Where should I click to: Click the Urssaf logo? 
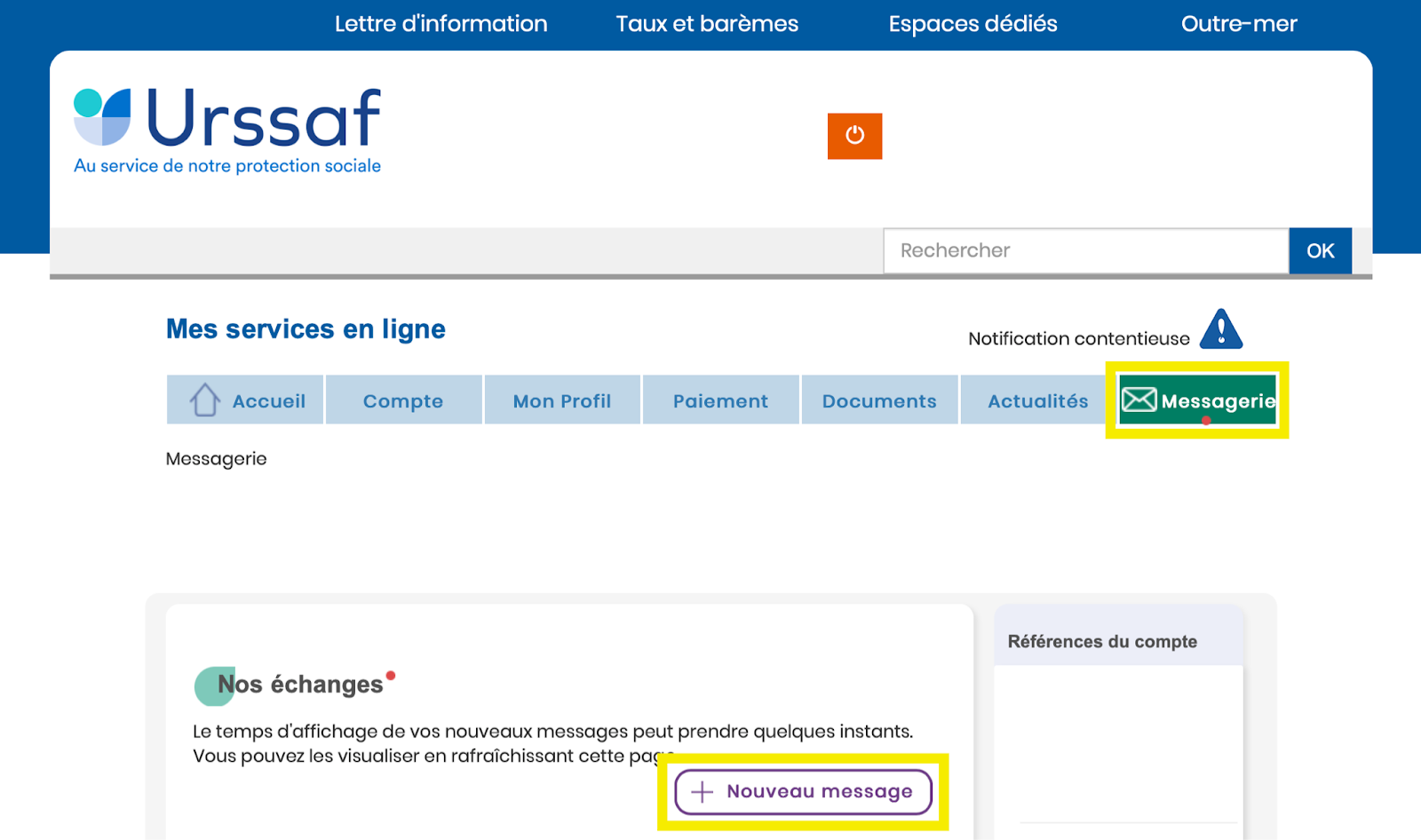tap(227, 130)
